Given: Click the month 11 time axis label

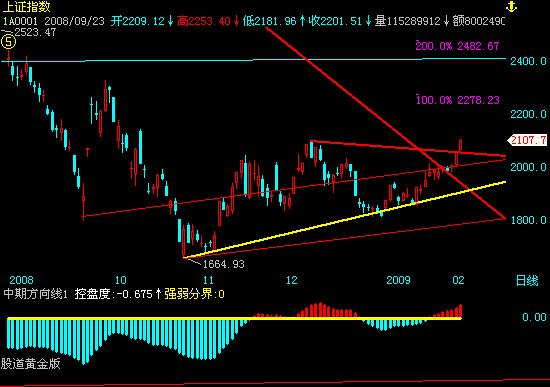Looking at the screenshot, I should 208,280.
